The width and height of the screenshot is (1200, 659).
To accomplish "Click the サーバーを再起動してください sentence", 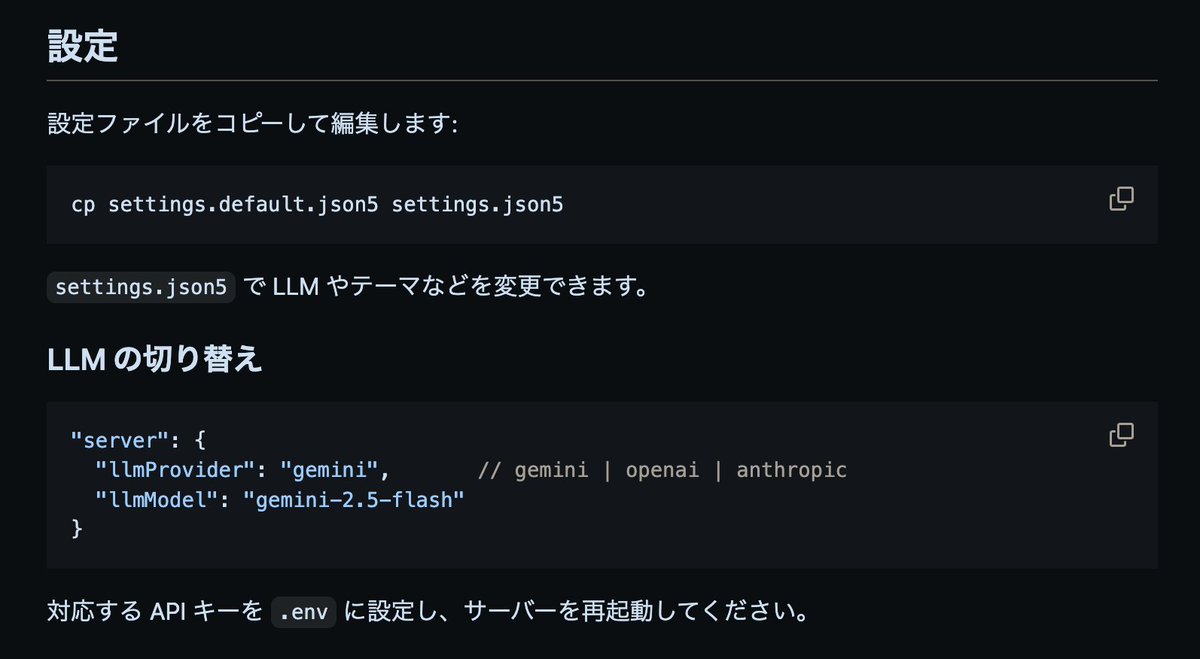I will [x=636, y=610].
